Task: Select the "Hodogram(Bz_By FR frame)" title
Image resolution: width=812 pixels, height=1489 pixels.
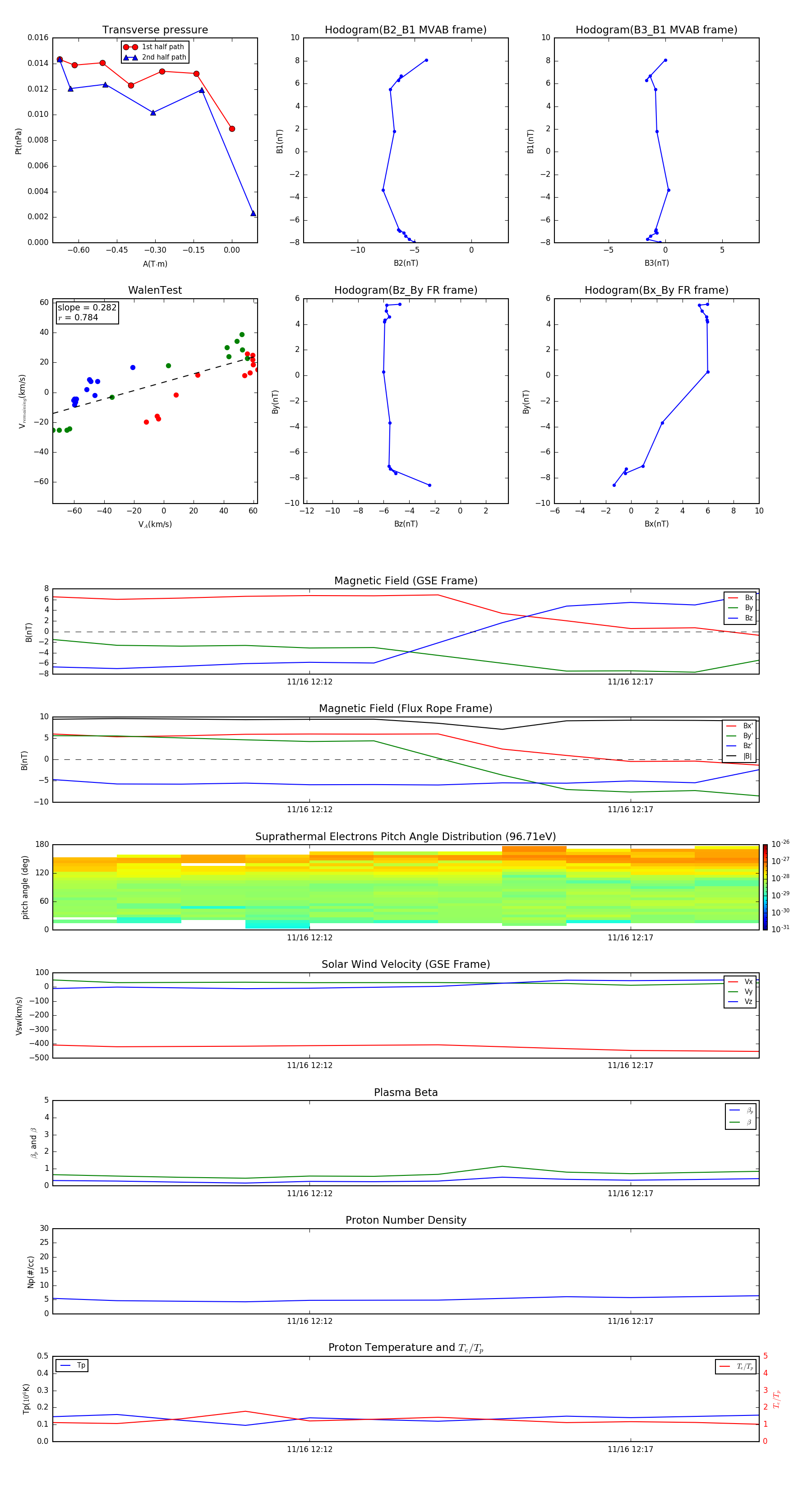Action: point(406,290)
